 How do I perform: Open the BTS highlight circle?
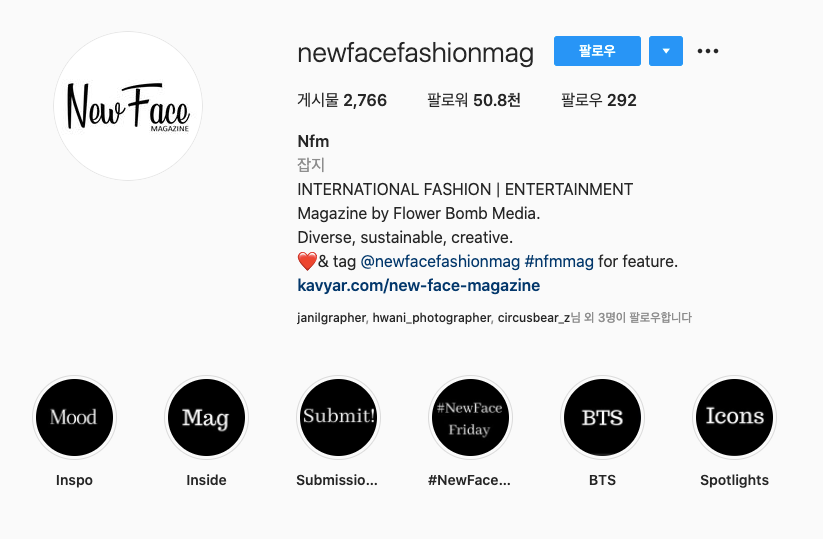coord(603,418)
